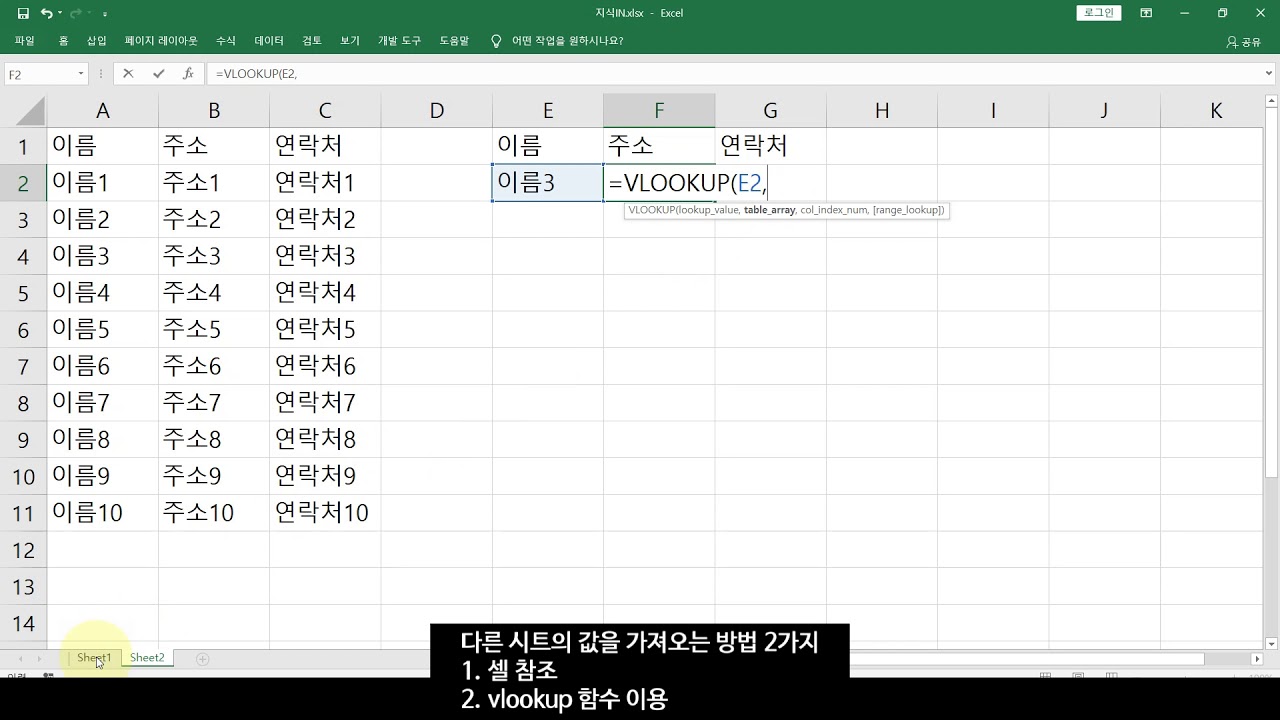Confirm the formula with the checkmark
Viewport: 1280px width, 720px height.
(x=158, y=74)
